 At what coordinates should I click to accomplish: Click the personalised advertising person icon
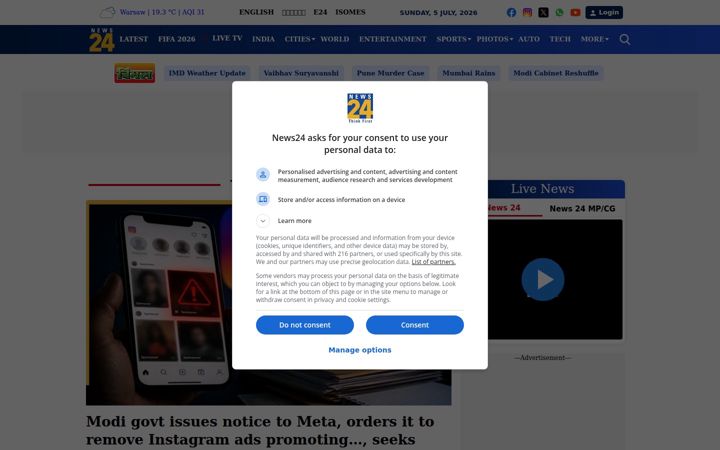click(x=263, y=174)
